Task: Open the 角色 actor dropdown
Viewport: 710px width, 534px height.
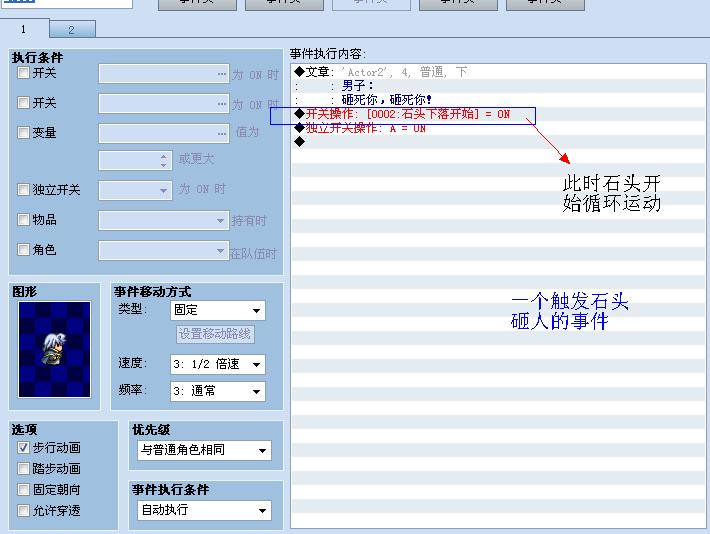Action: (x=164, y=250)
